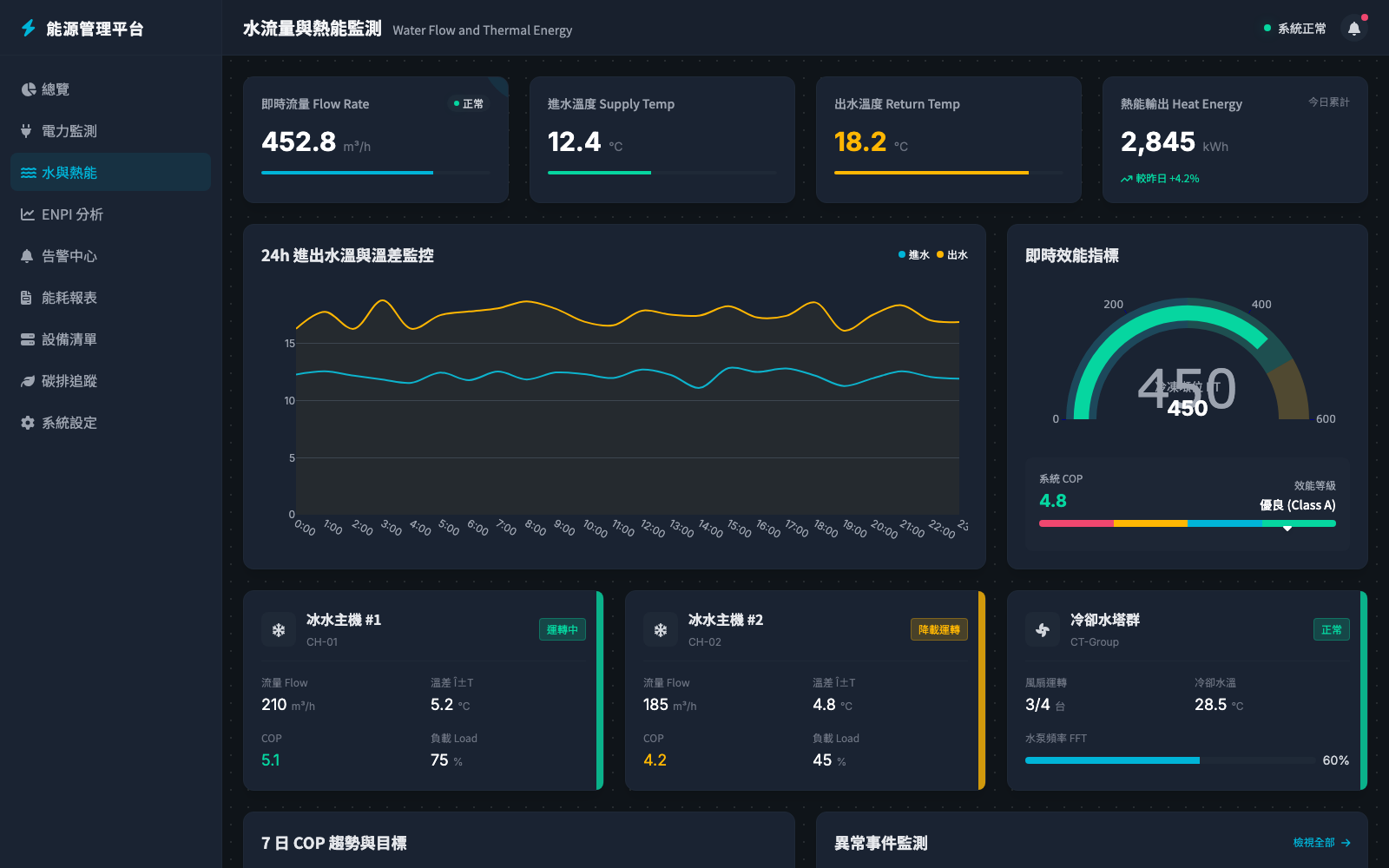This screenshot has width=1389, height=868.
Task: Click the ENPI 分析 chart line icon
Action: click(28, 214)
